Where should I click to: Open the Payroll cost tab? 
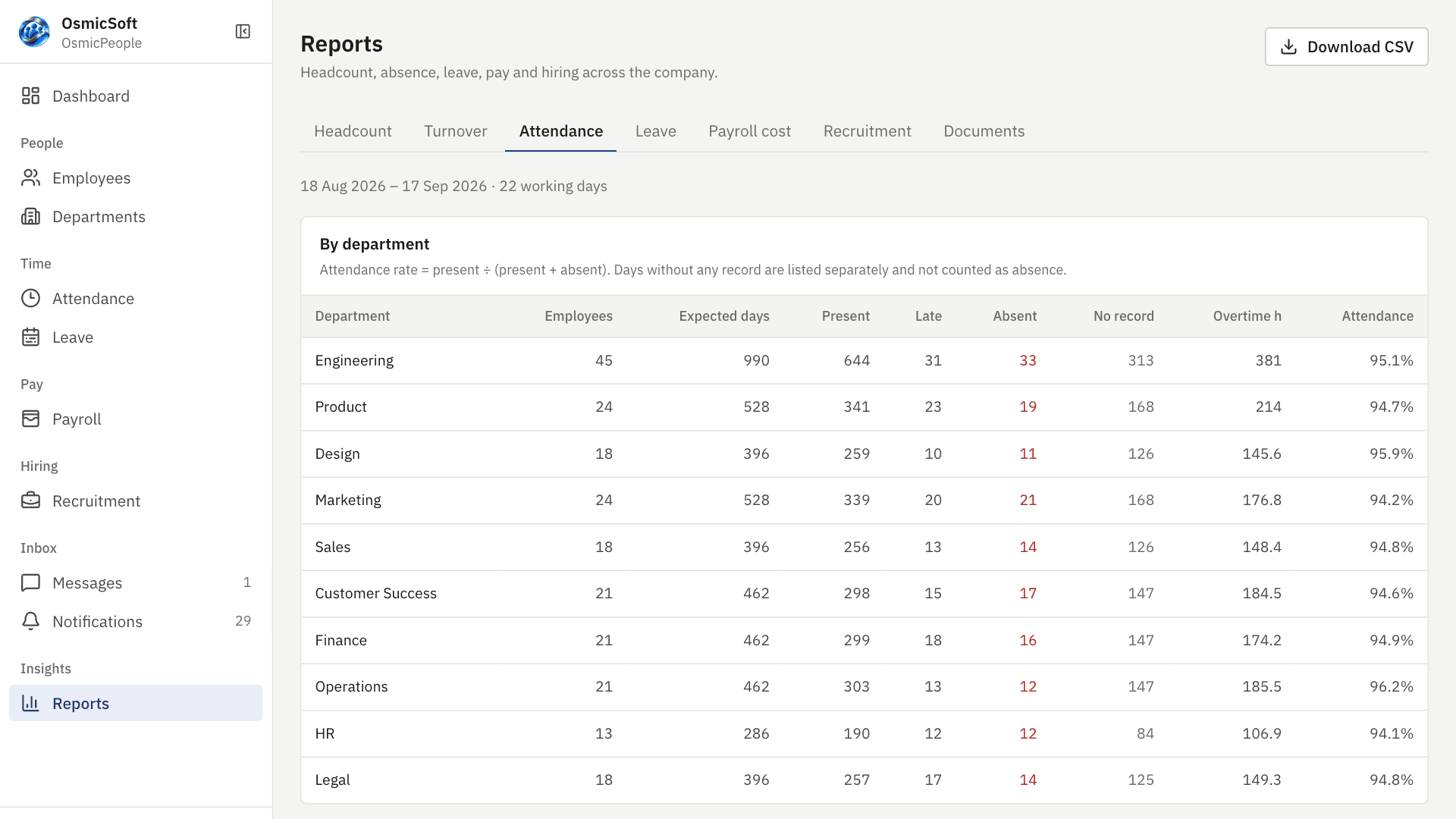749,131
